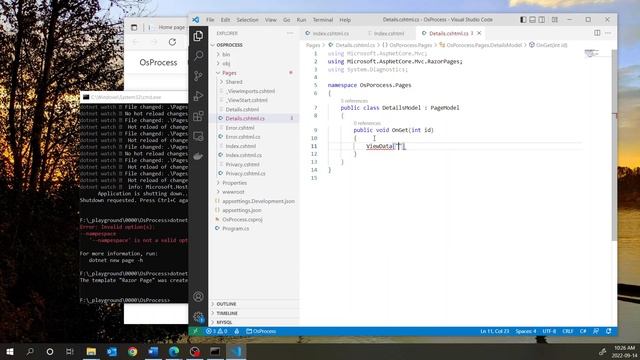Open Customize Layout button in title bar
This screenshot has height=360, width=640.
(555, 20)
